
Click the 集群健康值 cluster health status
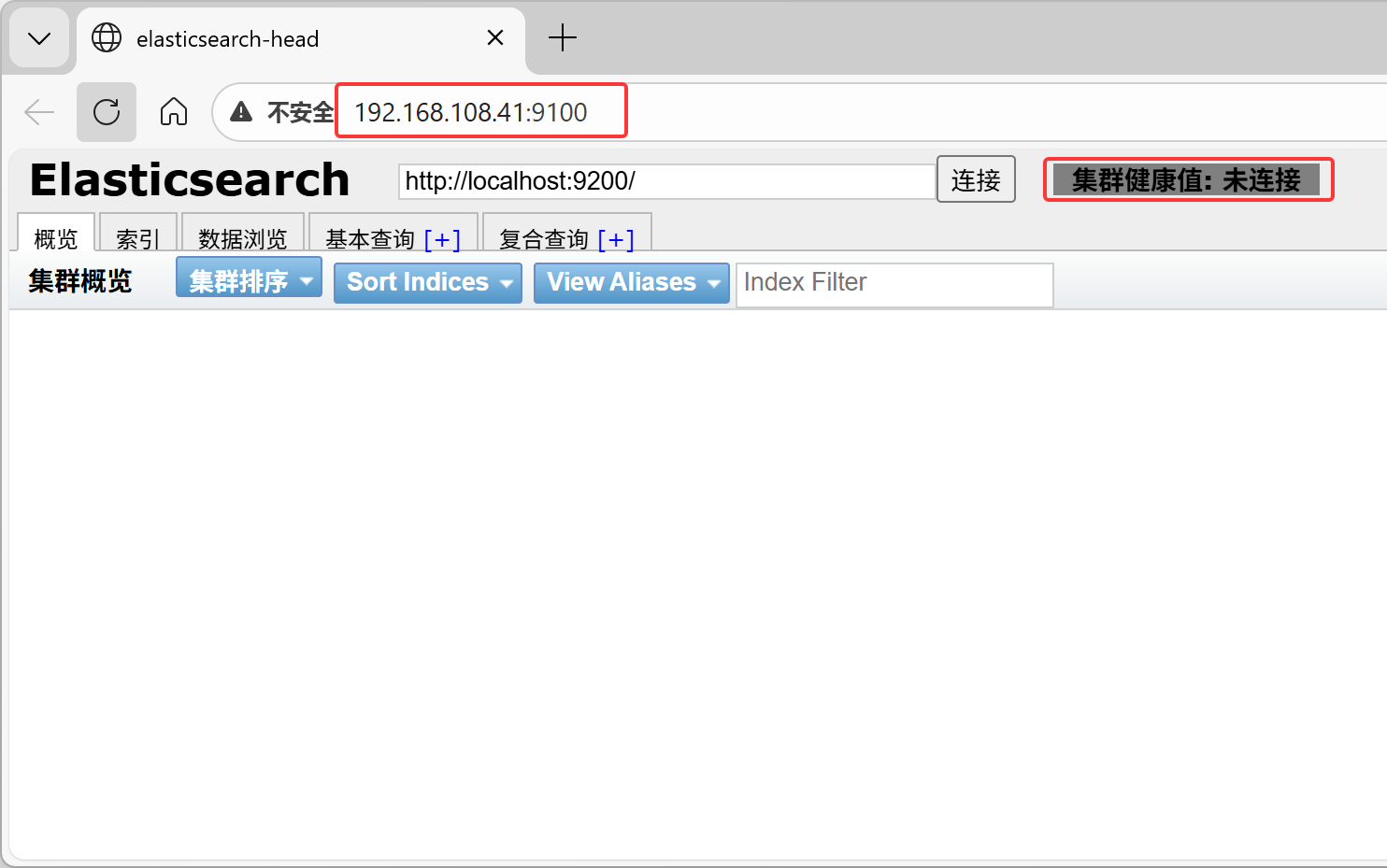point(1187,179)
